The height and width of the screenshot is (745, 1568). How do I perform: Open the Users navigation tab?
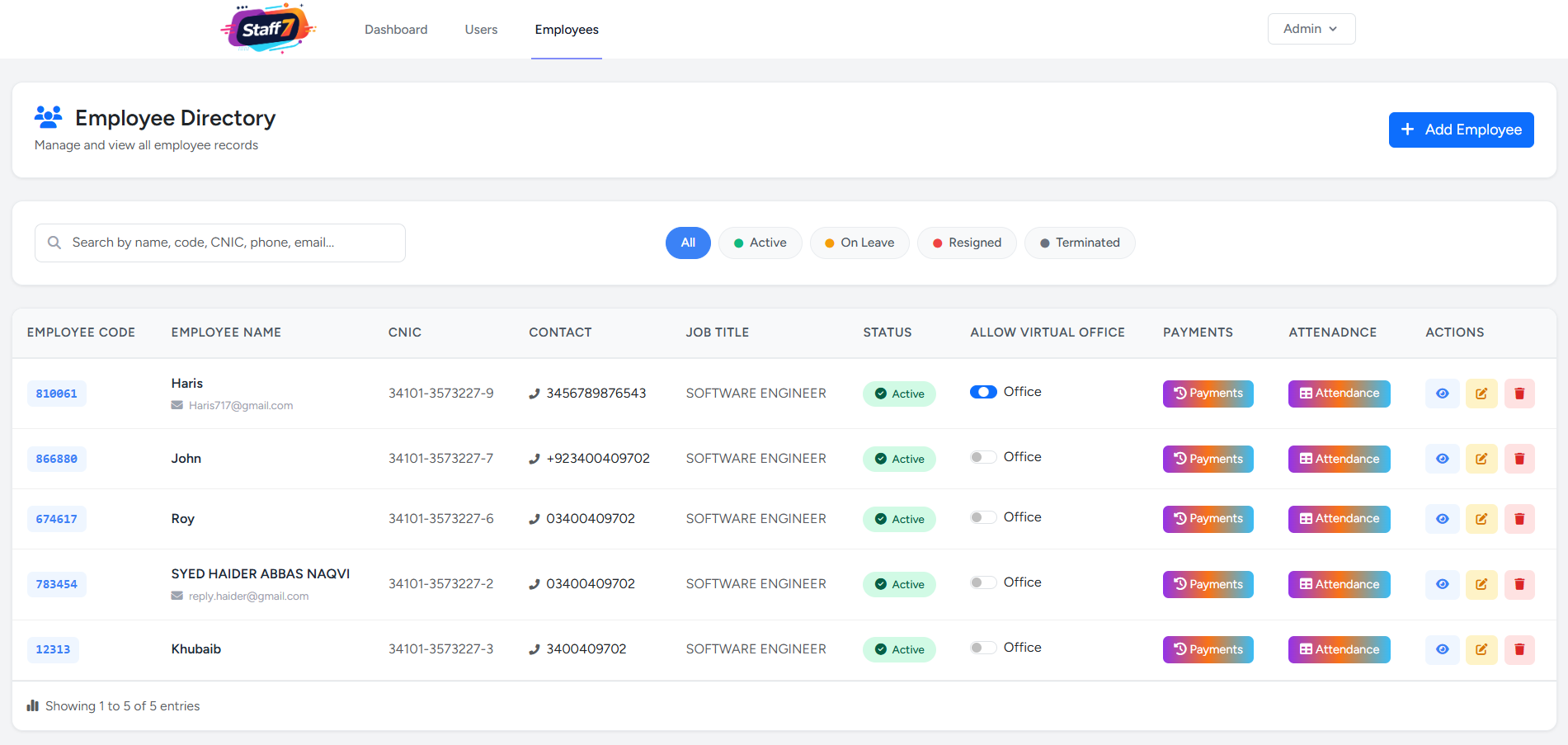481,30
